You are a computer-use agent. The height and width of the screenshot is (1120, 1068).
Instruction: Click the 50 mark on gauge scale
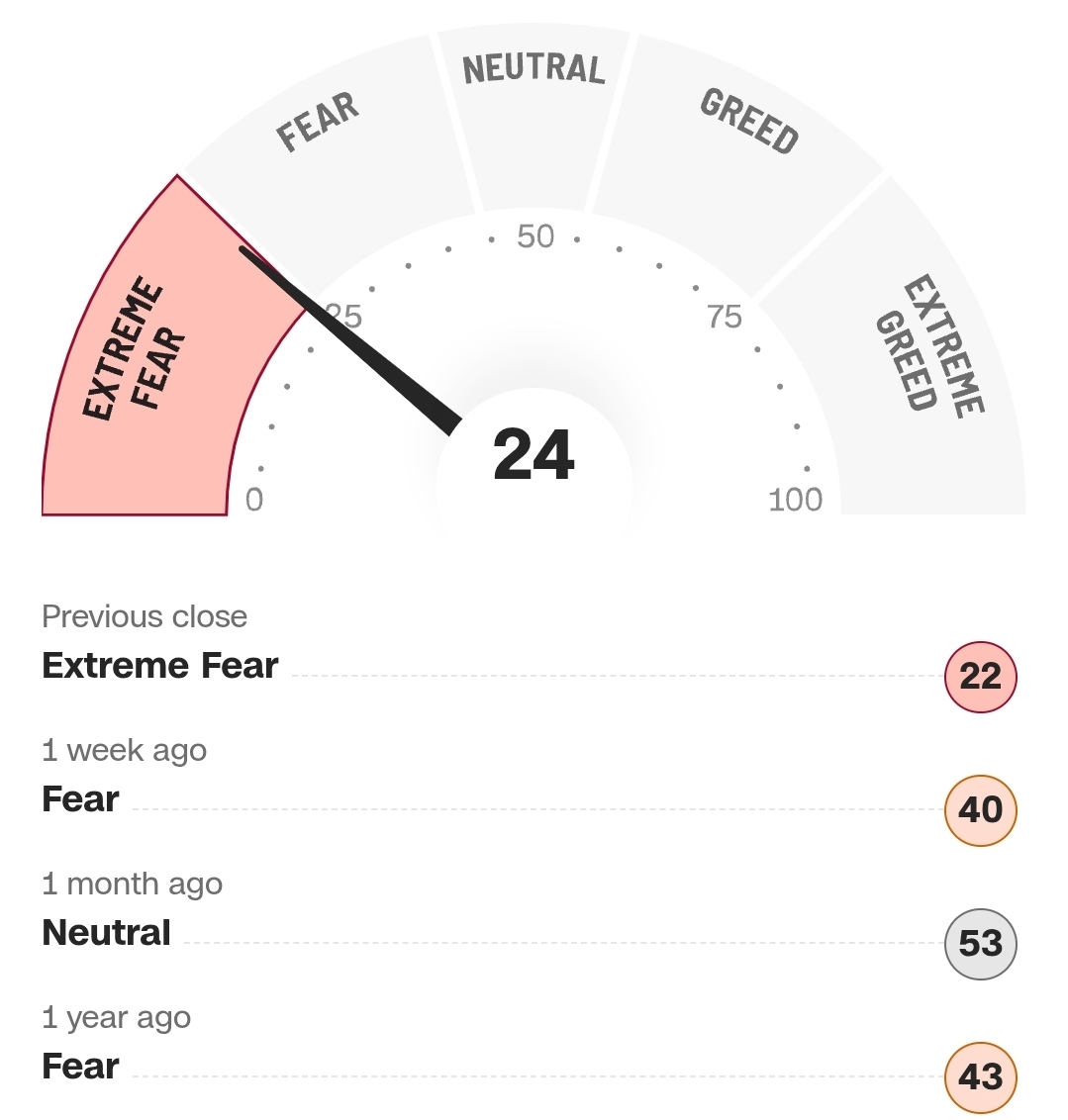(x=535, y=237)
